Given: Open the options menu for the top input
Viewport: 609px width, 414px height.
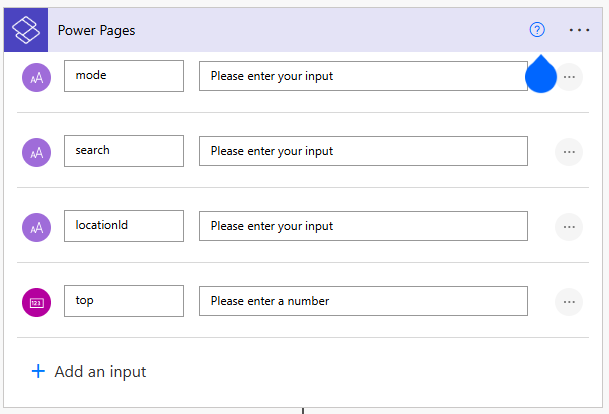Looking at the screenshot, I should pos(569,302).
